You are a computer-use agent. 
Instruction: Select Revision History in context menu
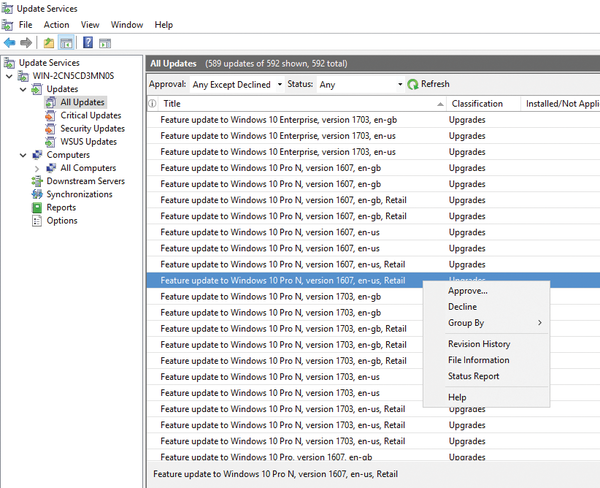[x=486, y=344]
